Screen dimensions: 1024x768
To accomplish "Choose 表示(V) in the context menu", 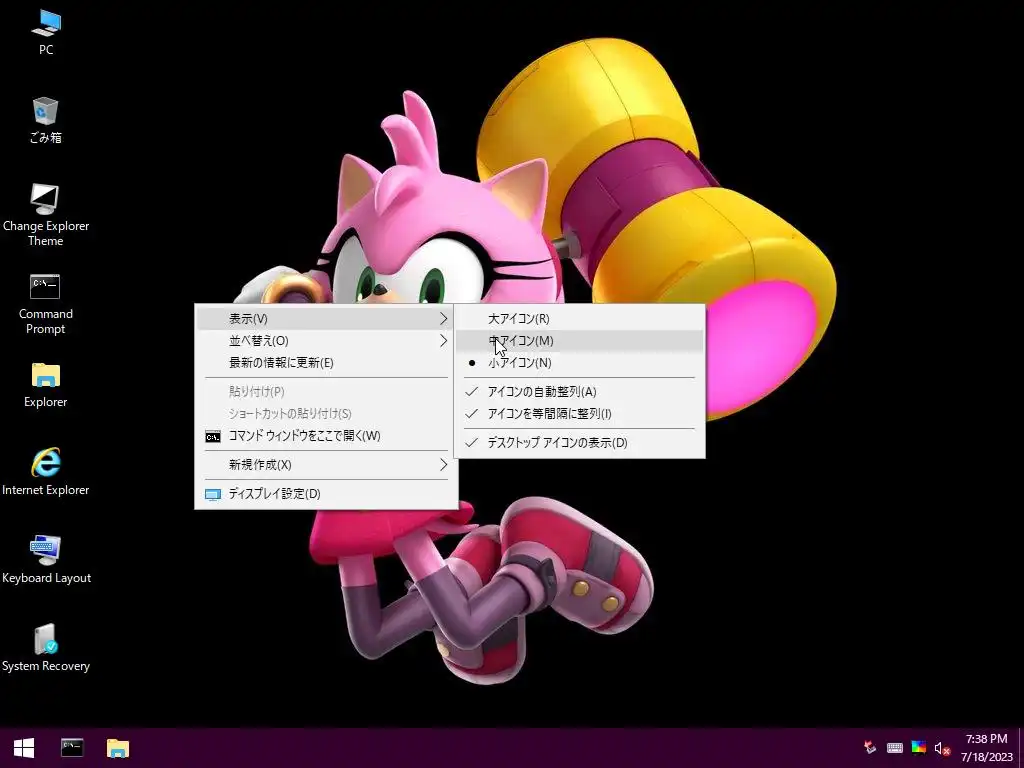I will pyautogui.click(x=326, y=319).
